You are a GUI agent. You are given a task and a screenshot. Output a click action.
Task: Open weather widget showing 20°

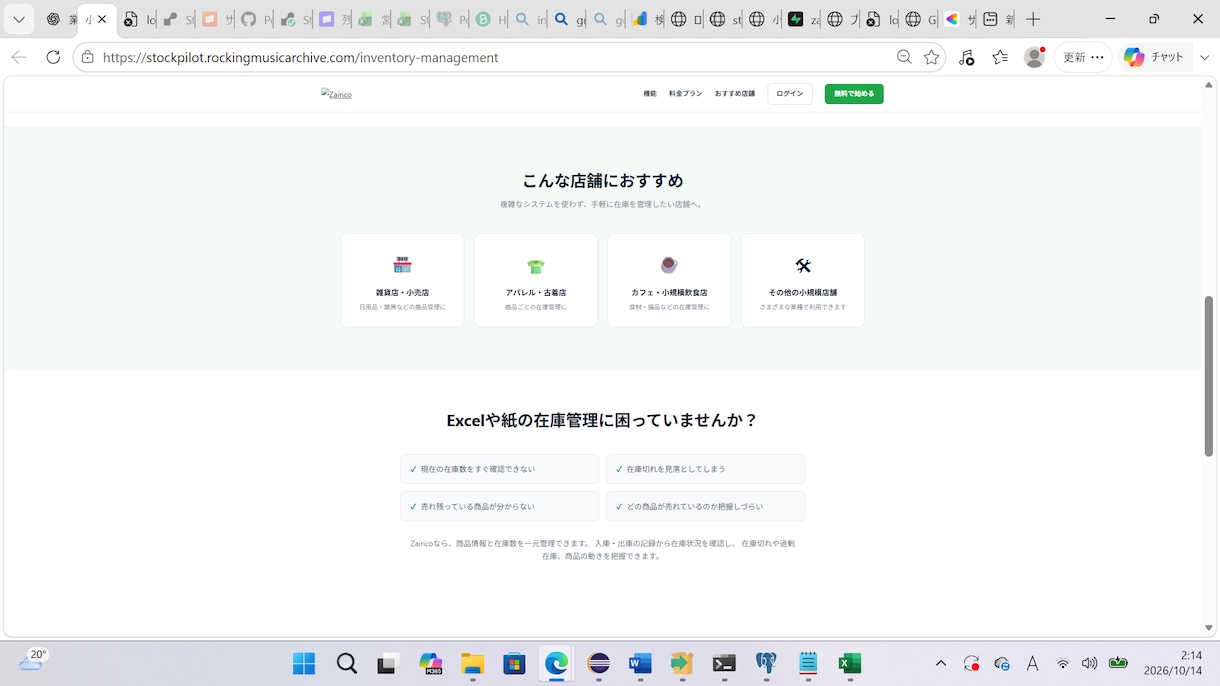[33, 660]
